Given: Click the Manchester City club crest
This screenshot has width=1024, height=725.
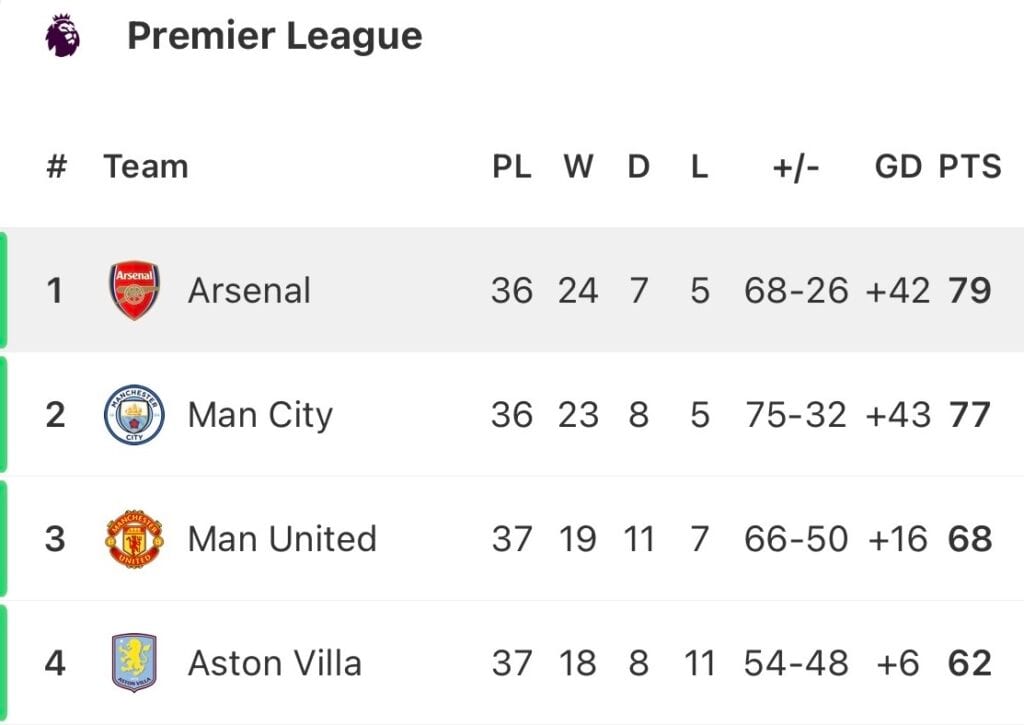Looking at the screenshot, I should point(135,415).
